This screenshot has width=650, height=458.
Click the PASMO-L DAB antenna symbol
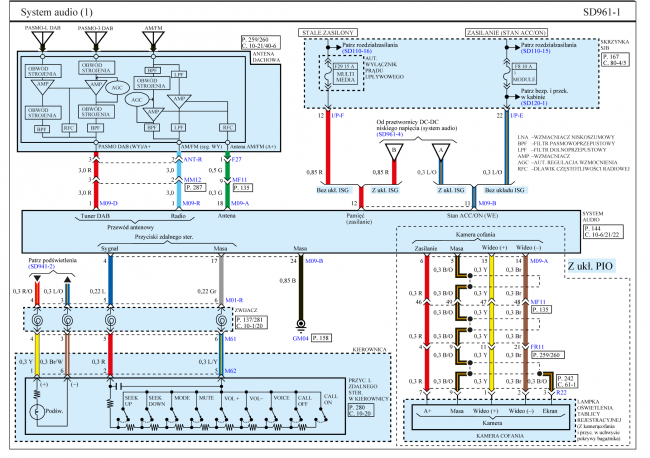tap(42, 41)
